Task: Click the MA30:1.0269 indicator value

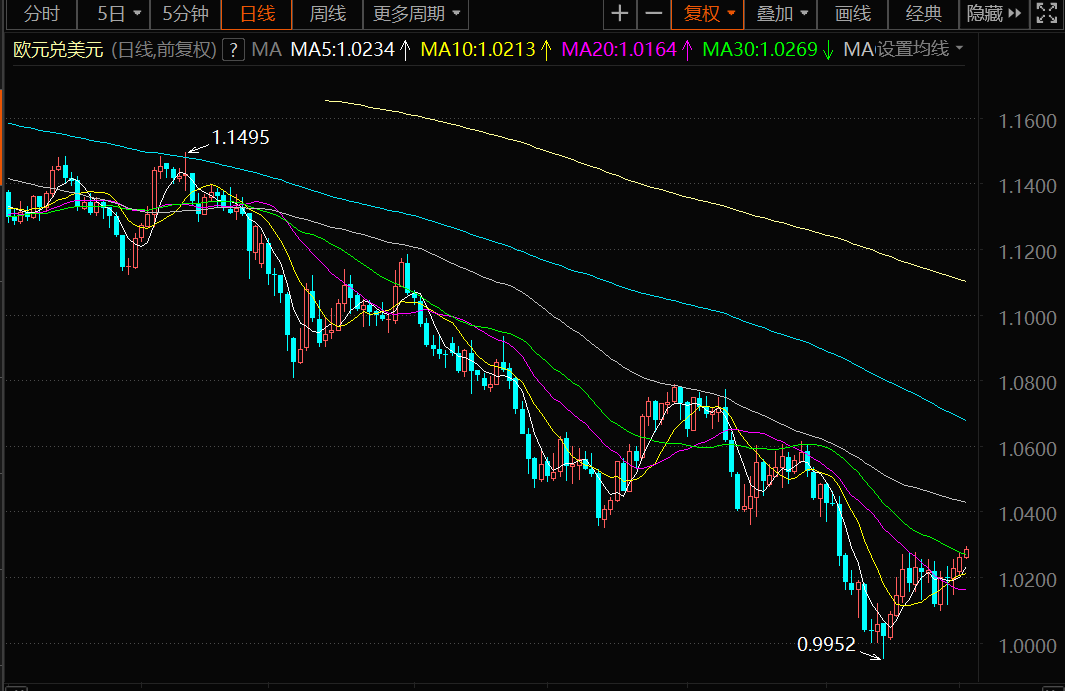Action: pos(759,50)
